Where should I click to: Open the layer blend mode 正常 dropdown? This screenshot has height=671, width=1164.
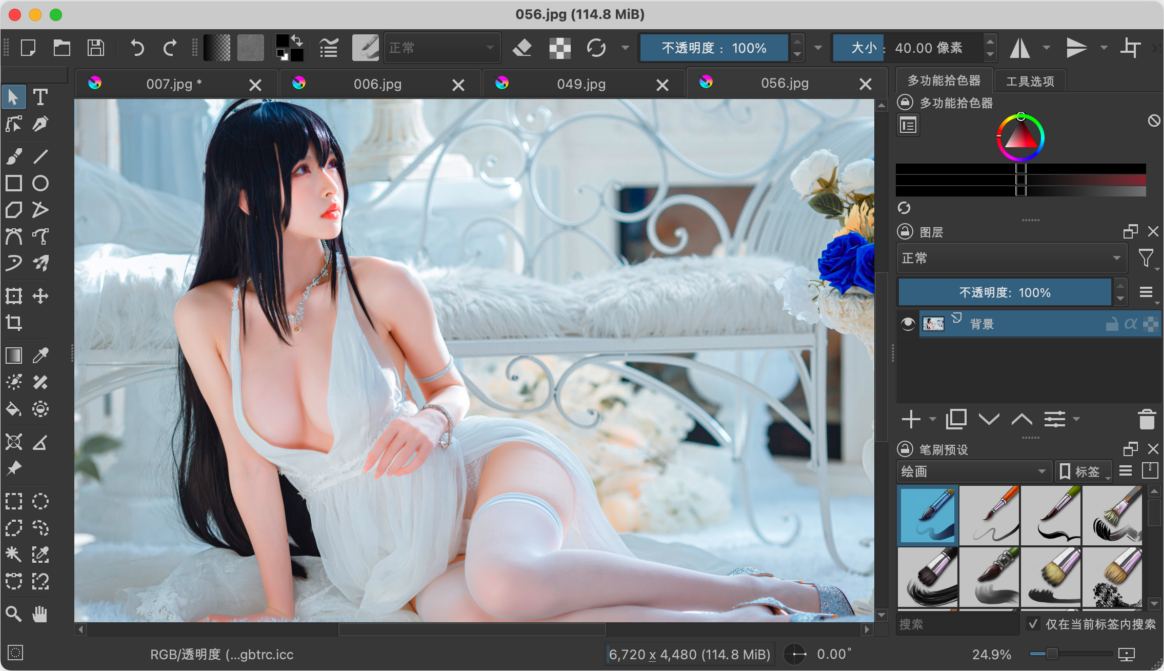pyautogui.click(x=1011, y=258)
